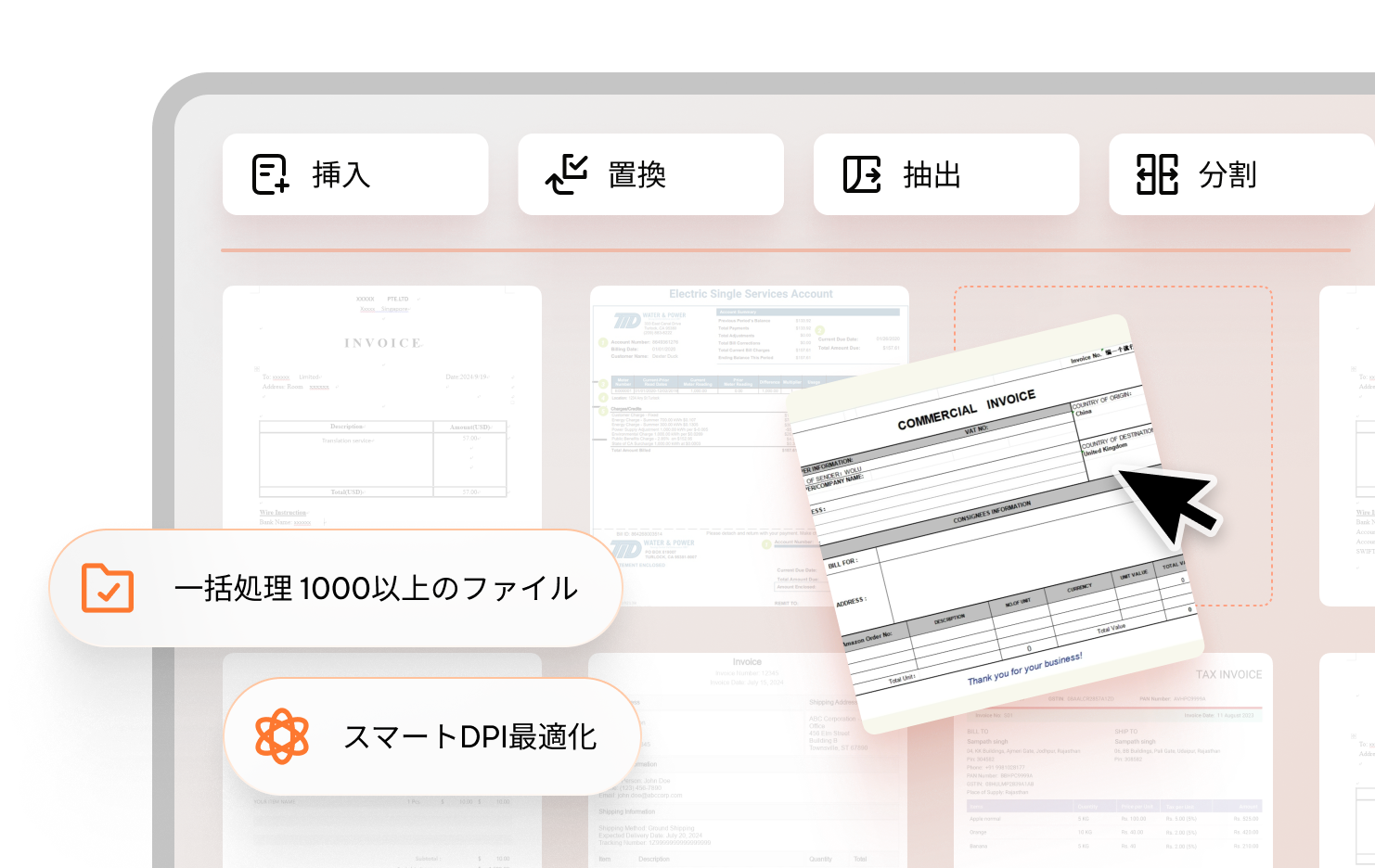
Task: Select the 挿入 button label
Action: pos(341,174)
